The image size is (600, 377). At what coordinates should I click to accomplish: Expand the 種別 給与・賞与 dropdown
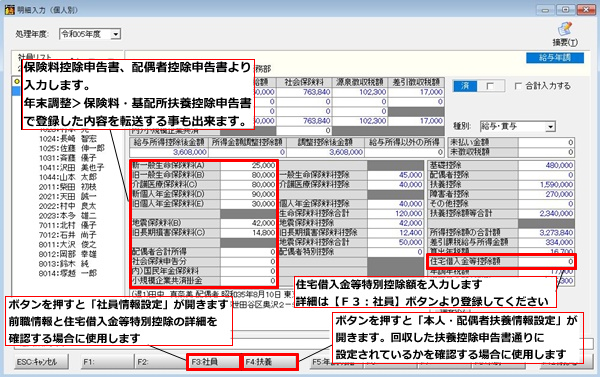pyautogui.click(x=550, y=127)
